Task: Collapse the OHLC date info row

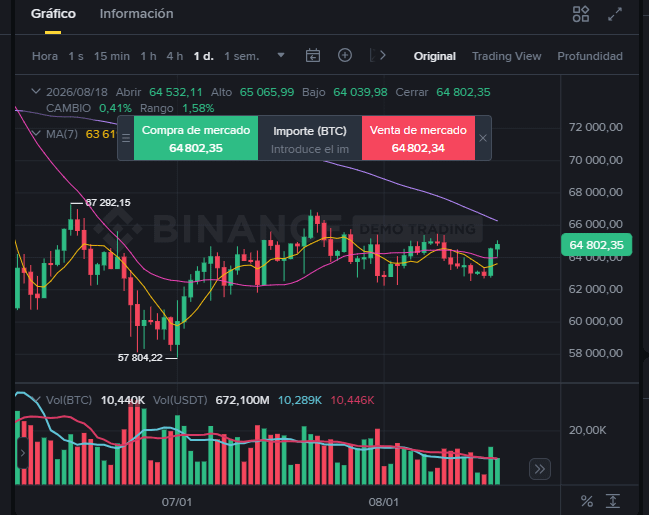Action: tap(36, 91)
